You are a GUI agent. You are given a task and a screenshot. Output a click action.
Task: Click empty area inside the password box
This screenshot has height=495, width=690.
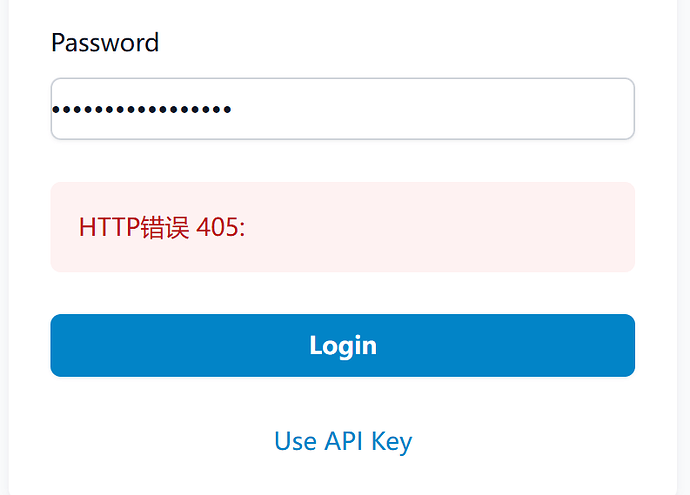tap(431, 109)
